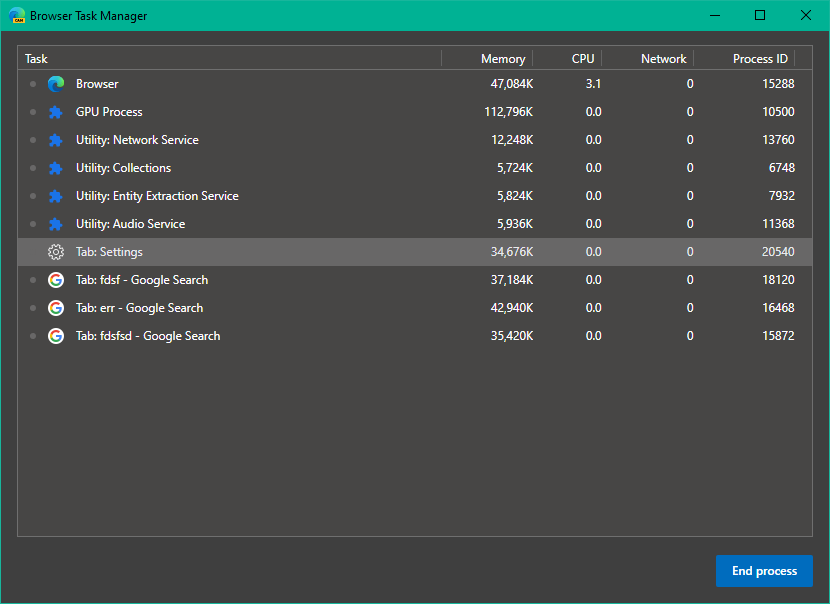Click process ID 7932

(782, 196)
